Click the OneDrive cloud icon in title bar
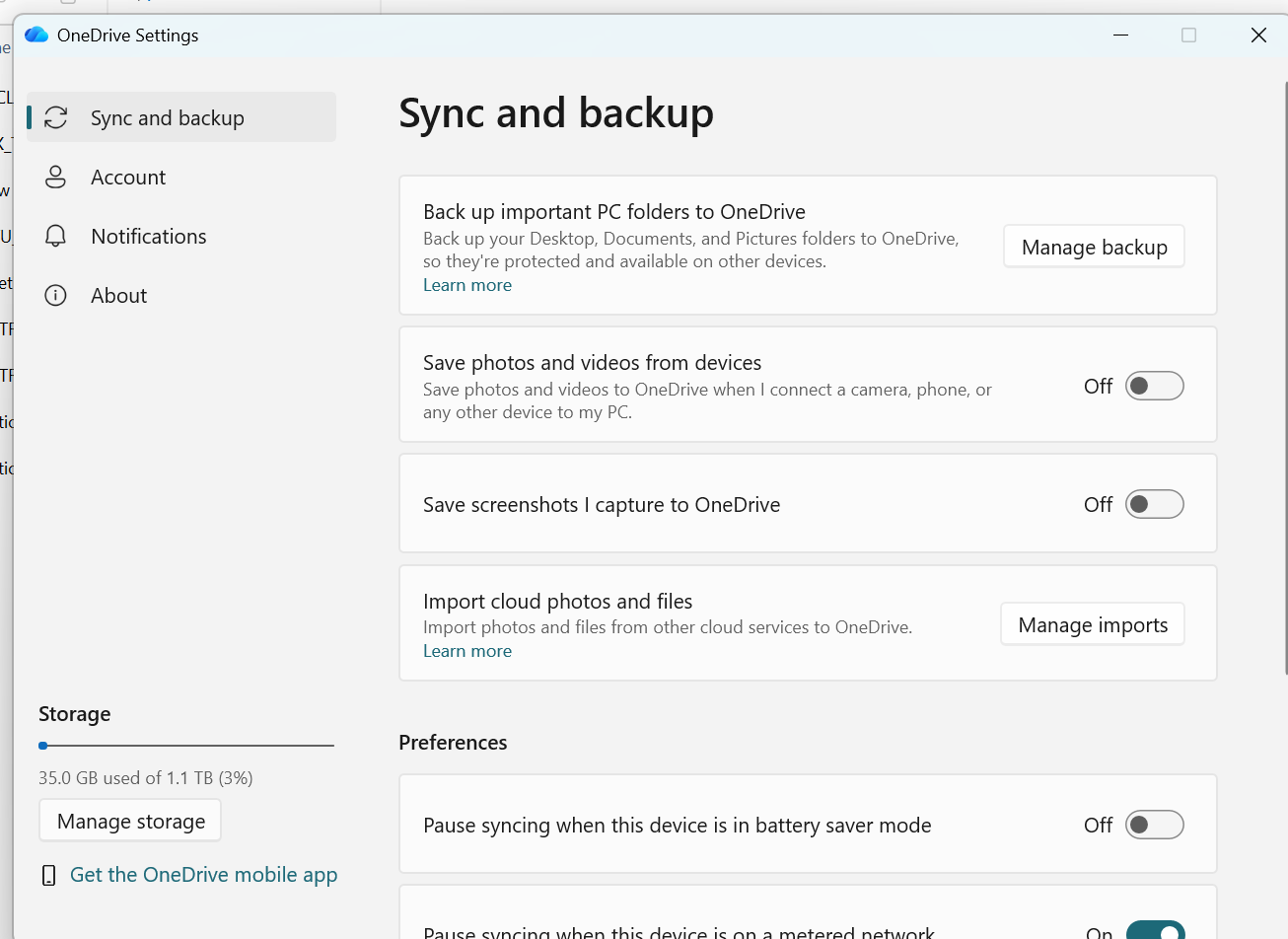The height and width of the screenshot is (939, 1288). [36, 36]
